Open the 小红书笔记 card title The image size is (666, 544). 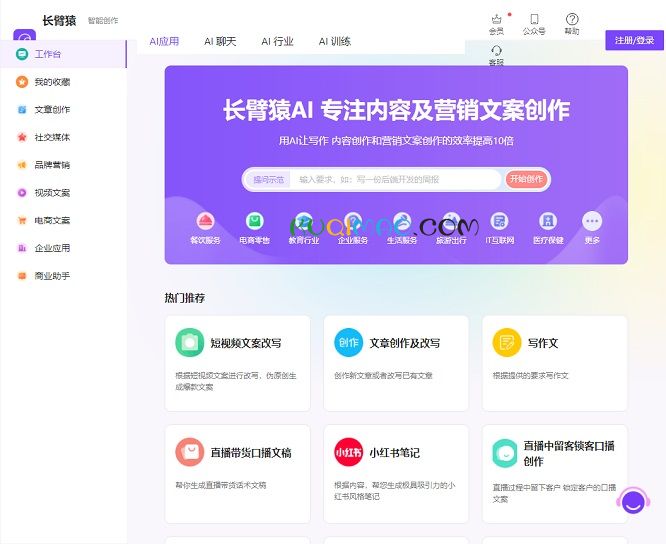pyautogui.click(x=395, y=453)
